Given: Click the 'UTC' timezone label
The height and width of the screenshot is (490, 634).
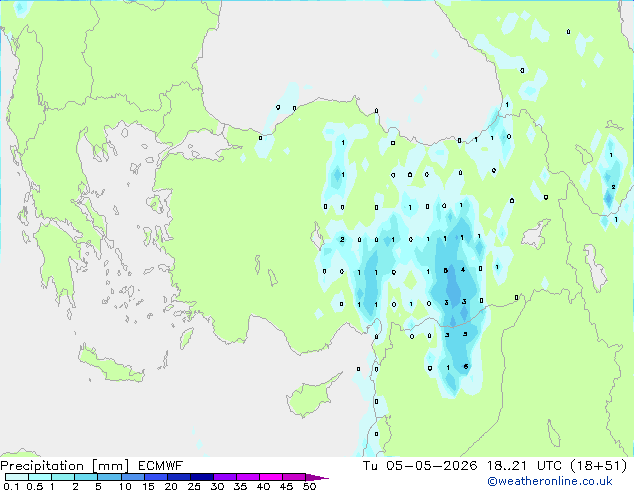Looking at the screenshot, I should click(x=549, y=466).
